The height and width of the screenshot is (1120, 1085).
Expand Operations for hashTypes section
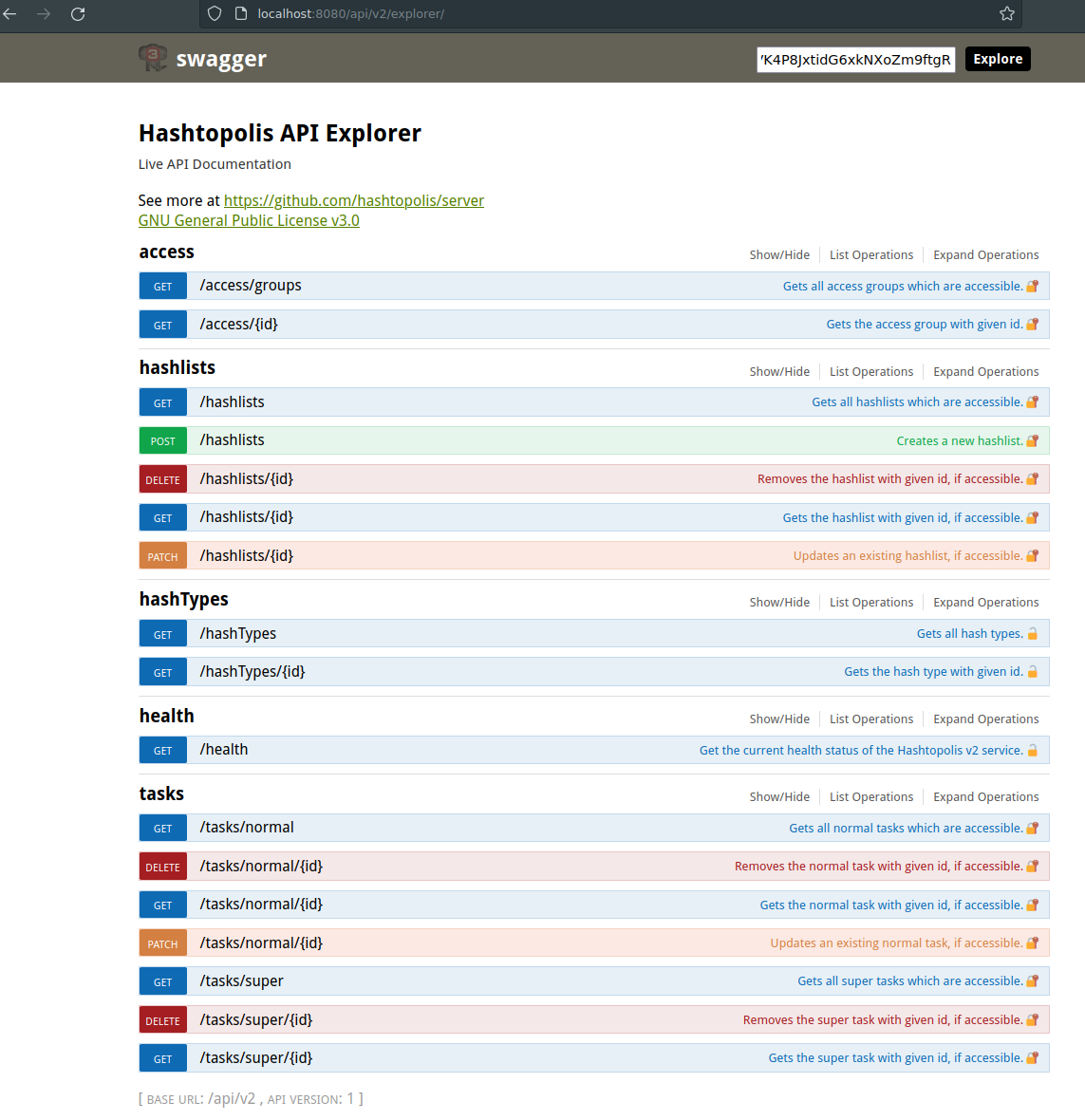[985, 602]
